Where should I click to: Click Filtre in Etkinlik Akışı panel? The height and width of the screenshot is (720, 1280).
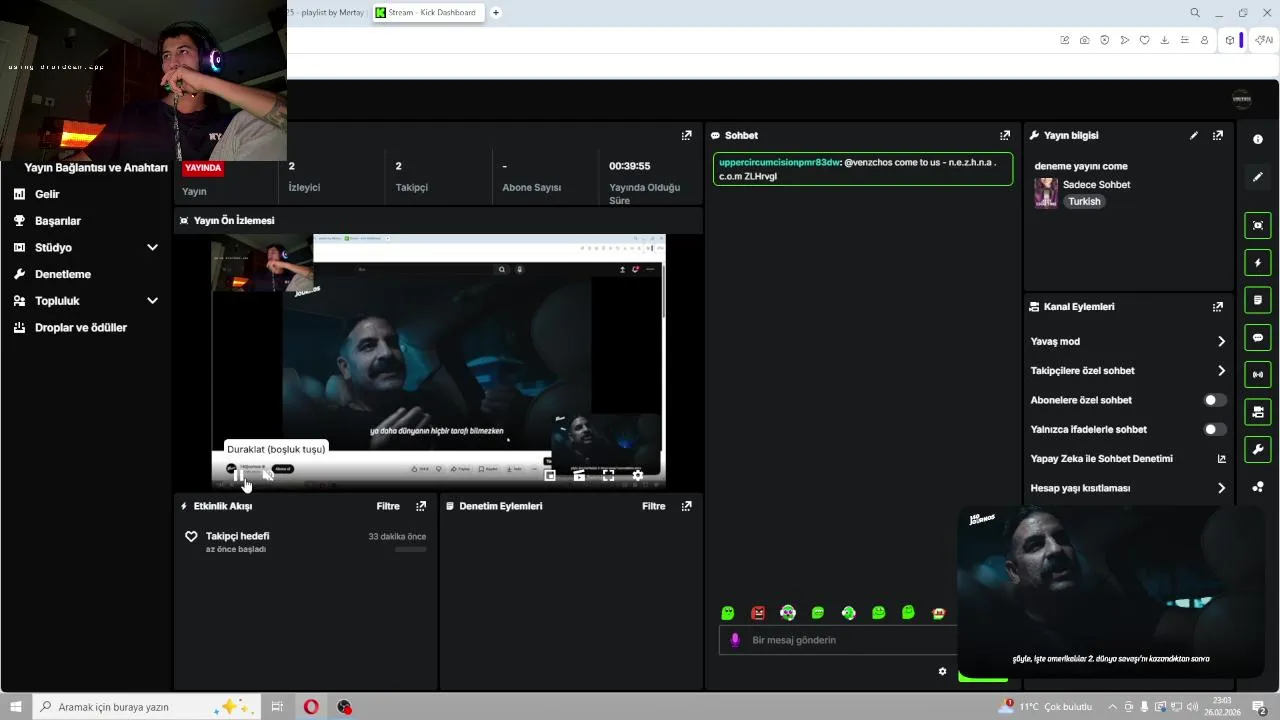[388, 506]
